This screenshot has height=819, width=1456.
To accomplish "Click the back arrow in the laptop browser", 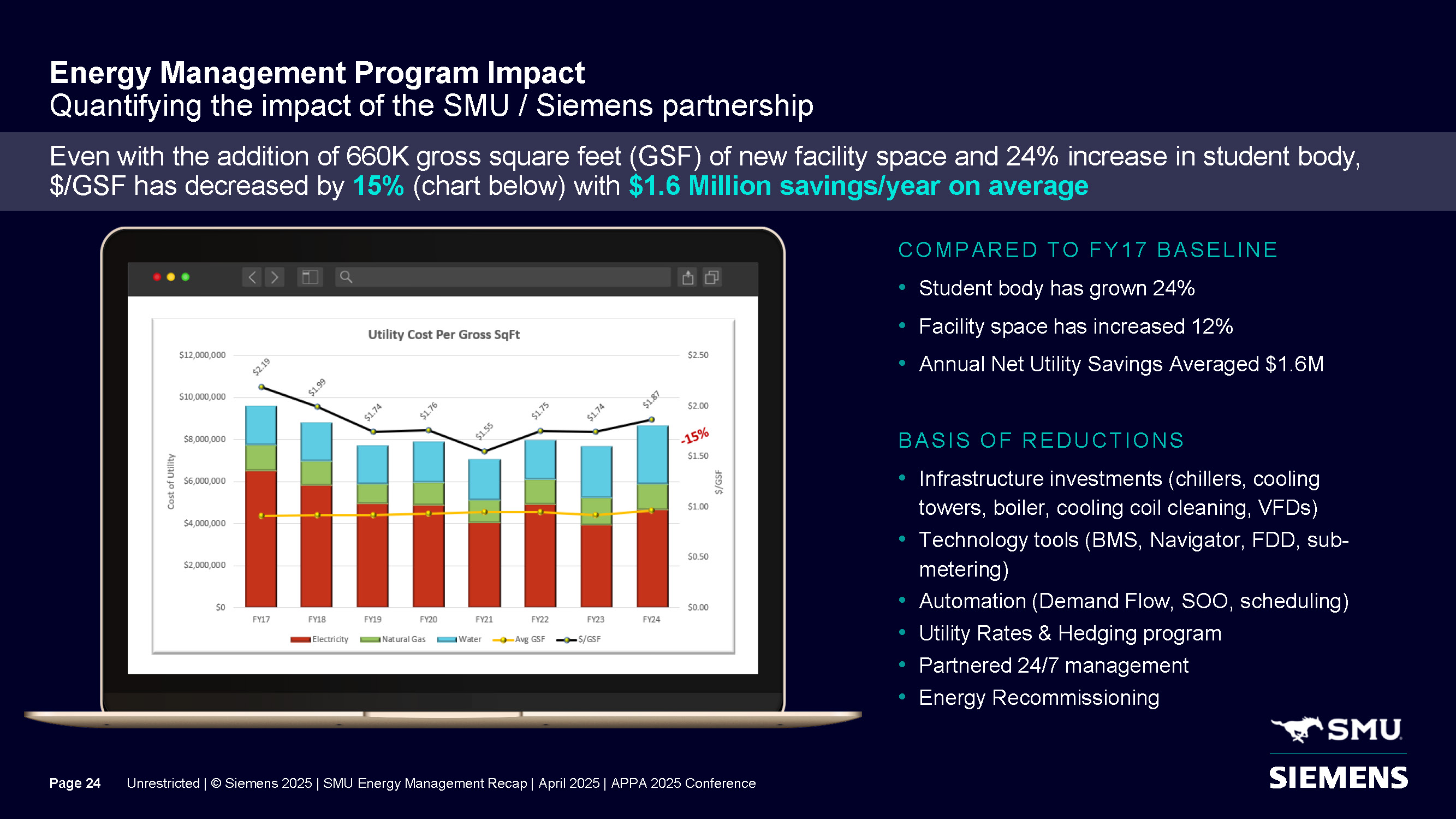I will pyautogui.click(x=252, y=277).
